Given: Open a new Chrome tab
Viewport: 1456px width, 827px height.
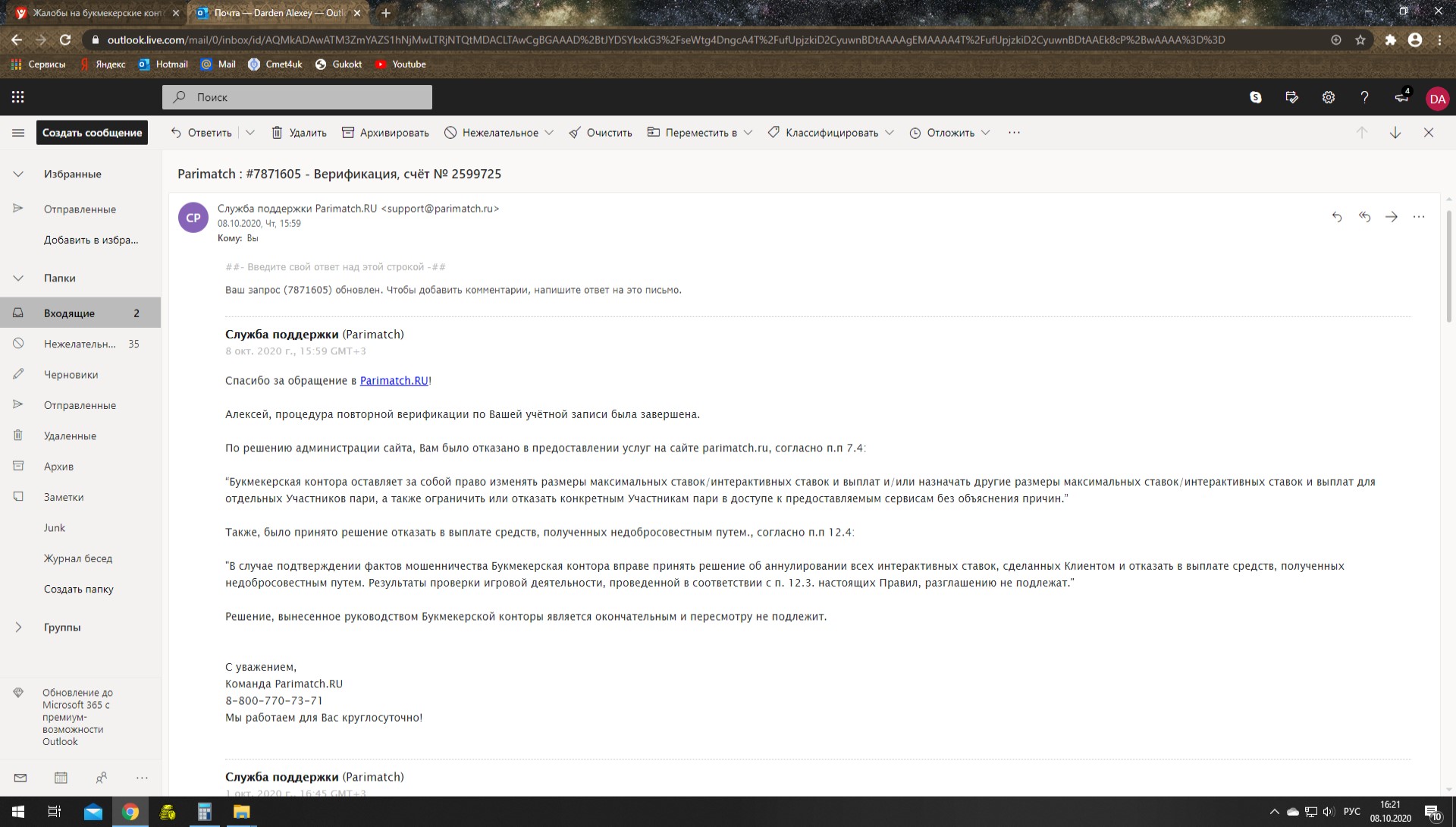Looking at the screenshot, I should click(x=386, y=13).
